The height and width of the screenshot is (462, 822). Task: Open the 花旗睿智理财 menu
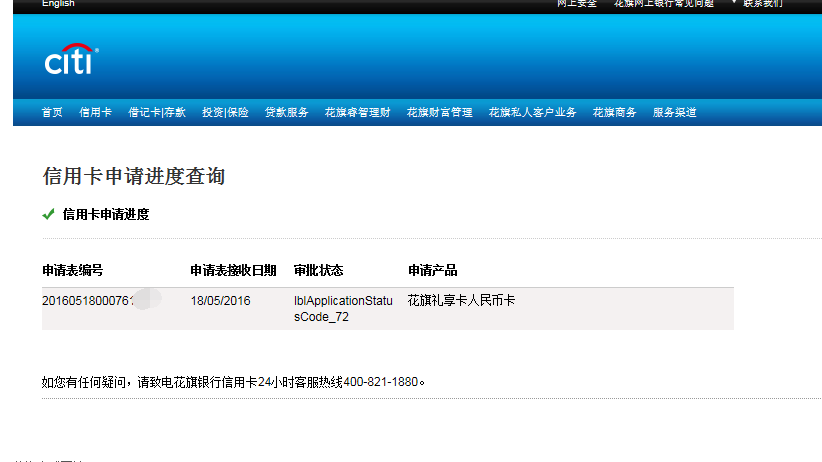tap(358, 112)
